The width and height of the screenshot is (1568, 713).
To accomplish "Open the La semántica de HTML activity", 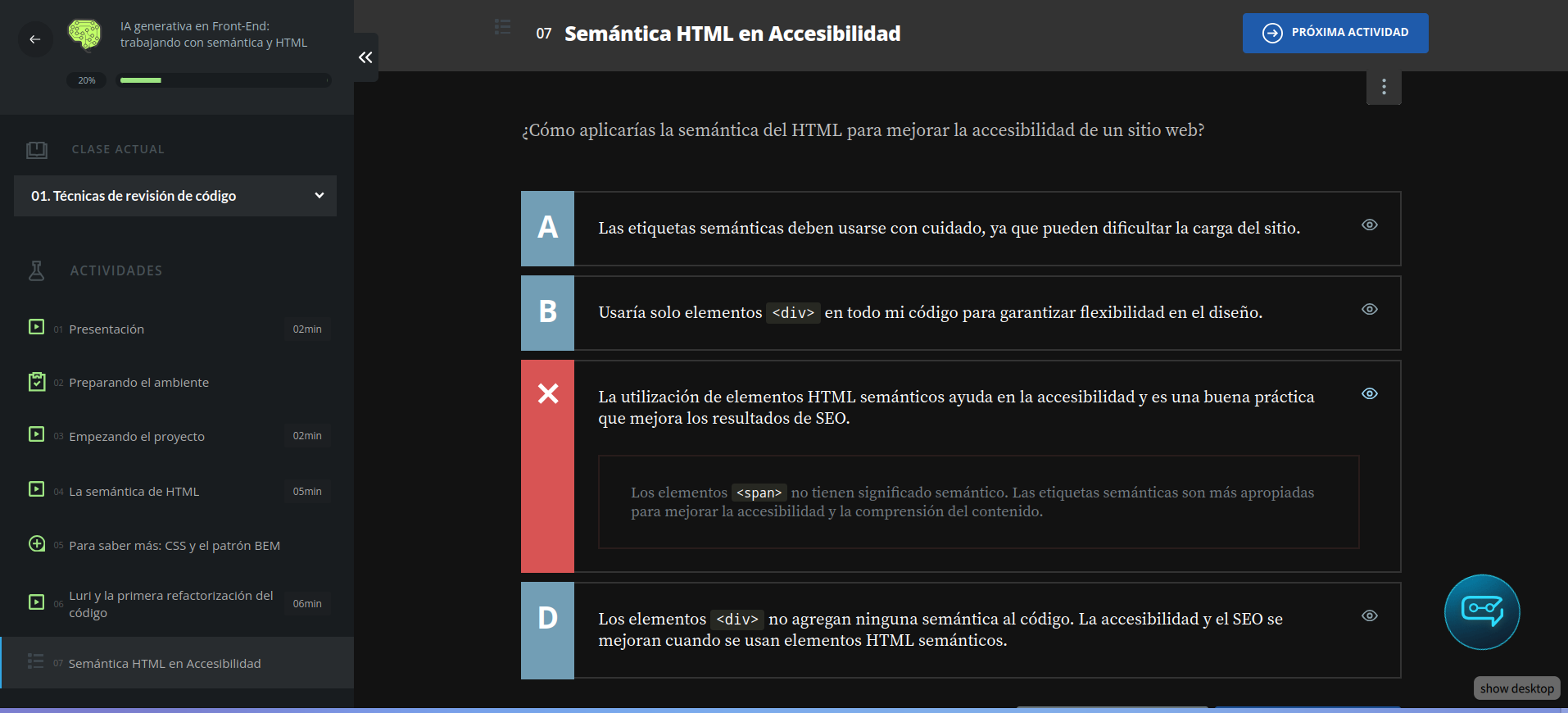I will tap(179, 491).
